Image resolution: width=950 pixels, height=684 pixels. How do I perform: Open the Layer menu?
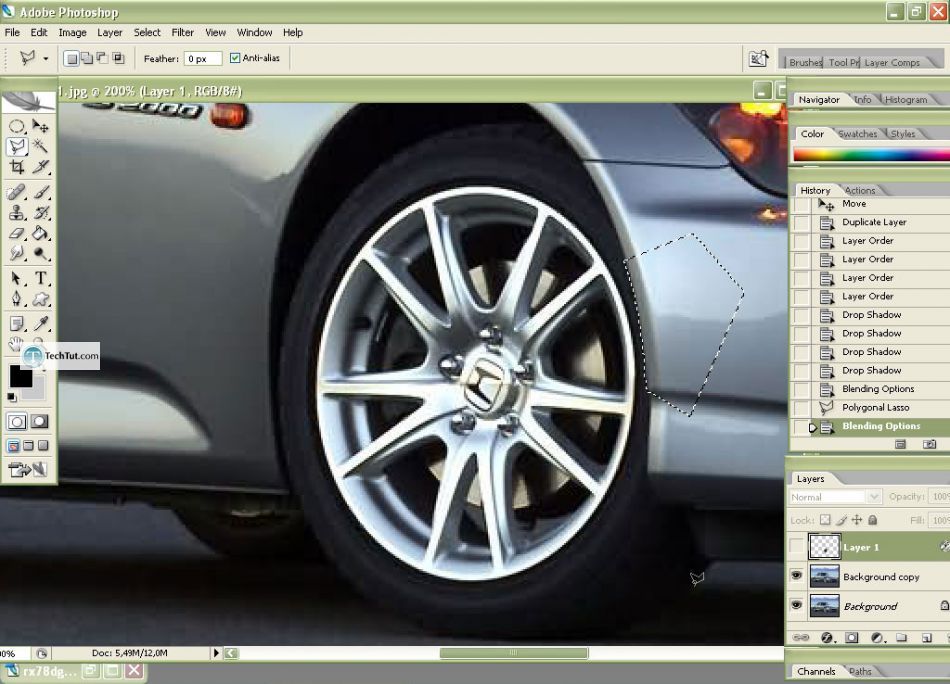(110, 33)
